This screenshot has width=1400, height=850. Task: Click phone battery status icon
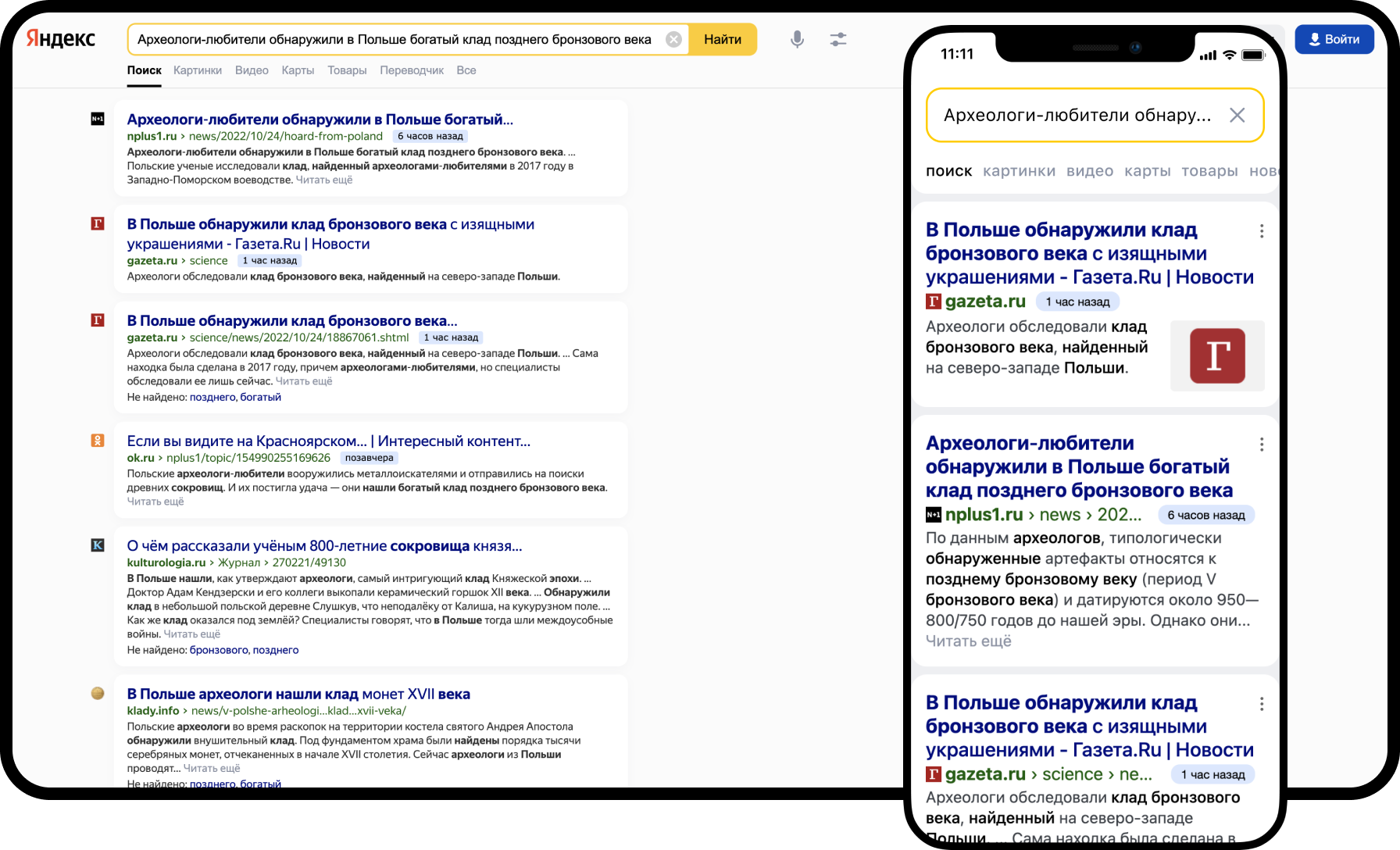pyautogui.click(x=1253, y=55)
